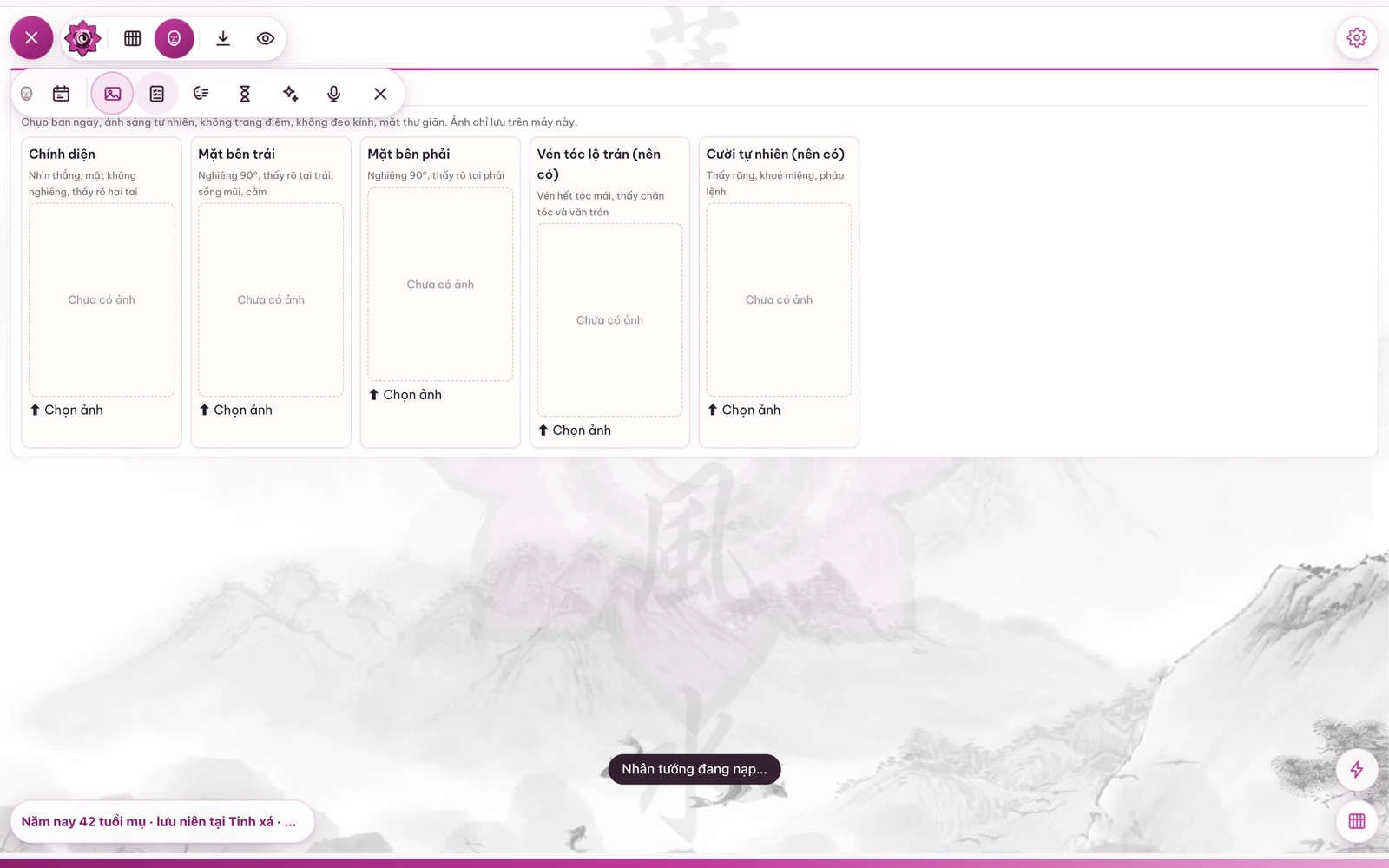Open the hourglass tool
The height and width of the screenshot is (868, 1389).
coord(245,94)
